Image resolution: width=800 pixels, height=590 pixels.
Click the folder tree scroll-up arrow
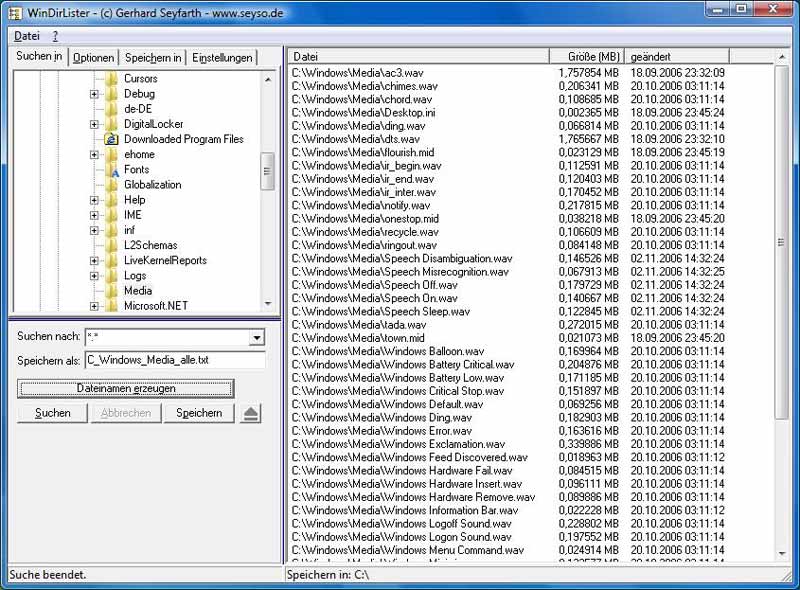tap(268, 79)
